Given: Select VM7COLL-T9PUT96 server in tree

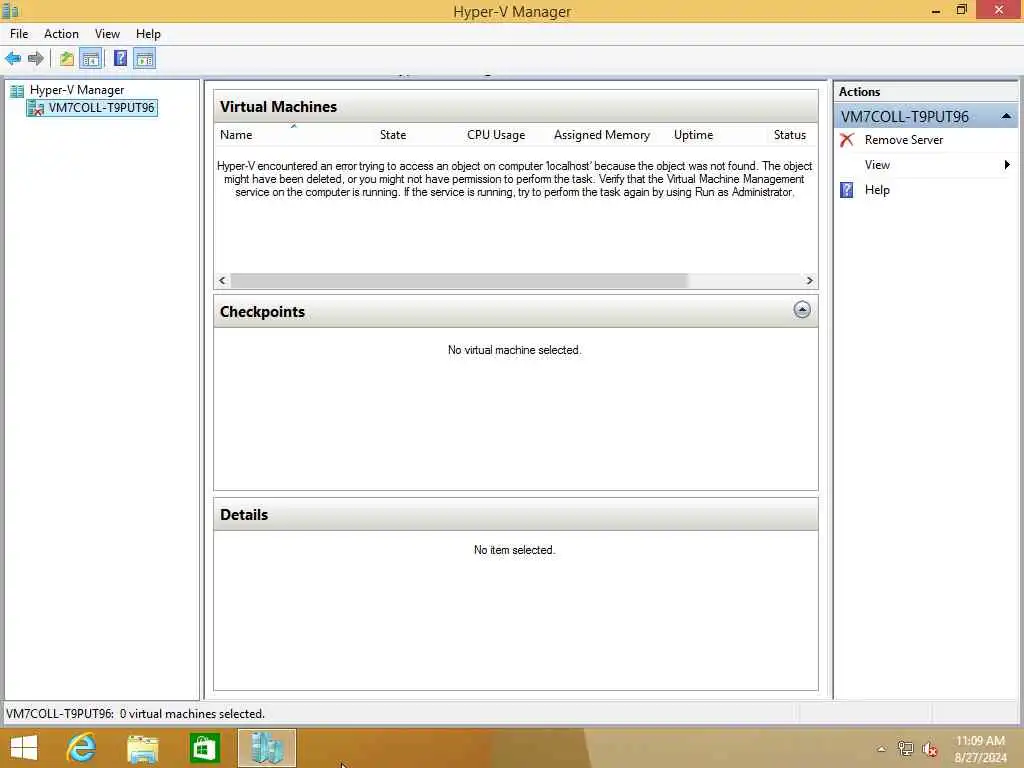Looking at the screenshot, I should point(91,108).
